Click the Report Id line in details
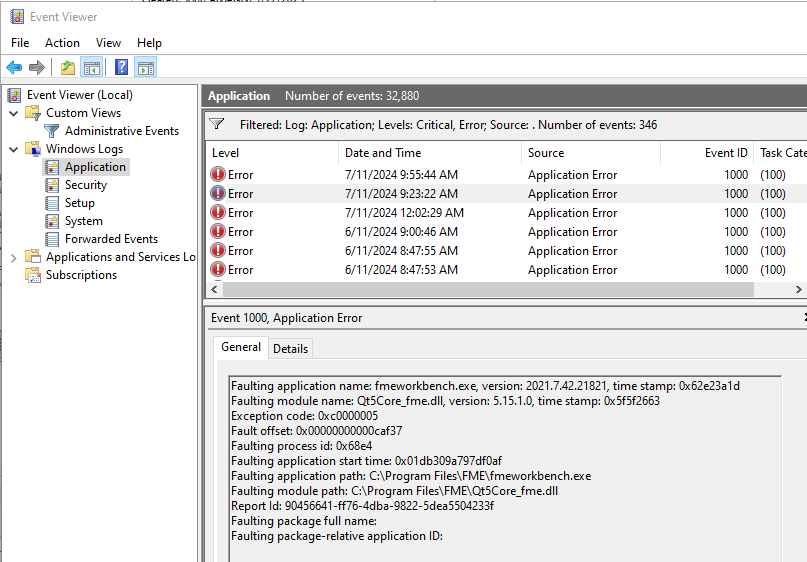Image resolution: width=807 pixels, height=562 pixels. pyautogui.click(x=362, y=505)
